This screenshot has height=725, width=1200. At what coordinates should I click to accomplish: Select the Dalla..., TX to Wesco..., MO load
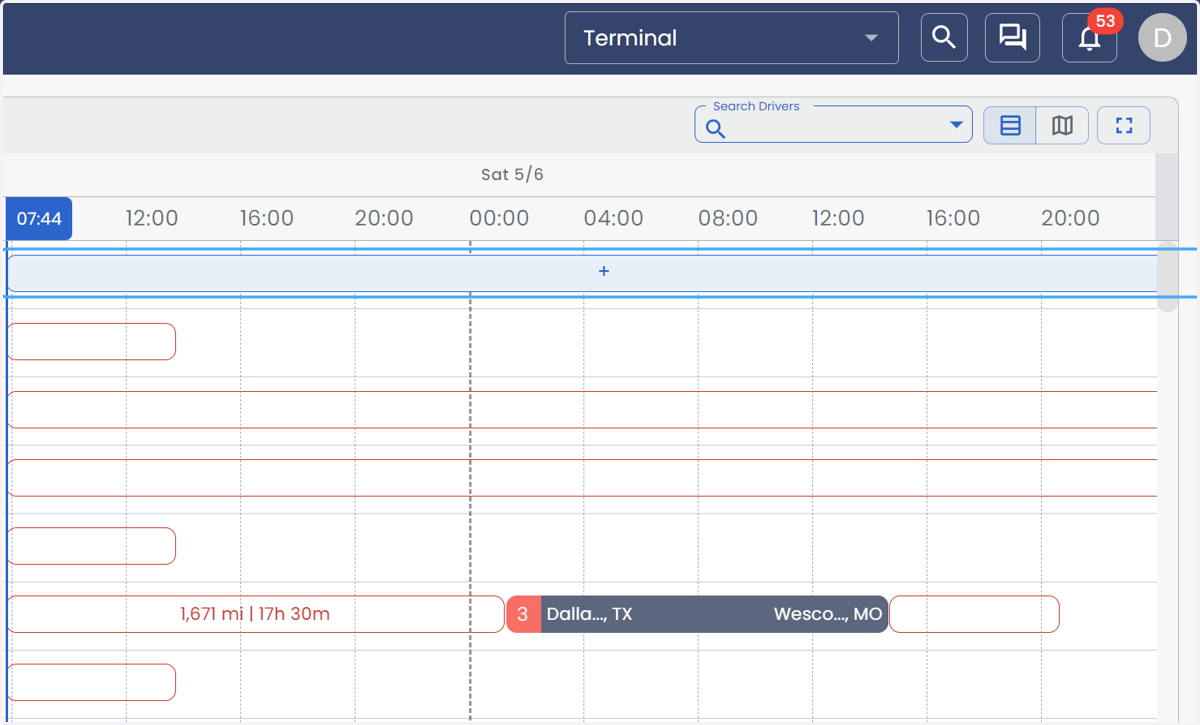tap(697, 614)
